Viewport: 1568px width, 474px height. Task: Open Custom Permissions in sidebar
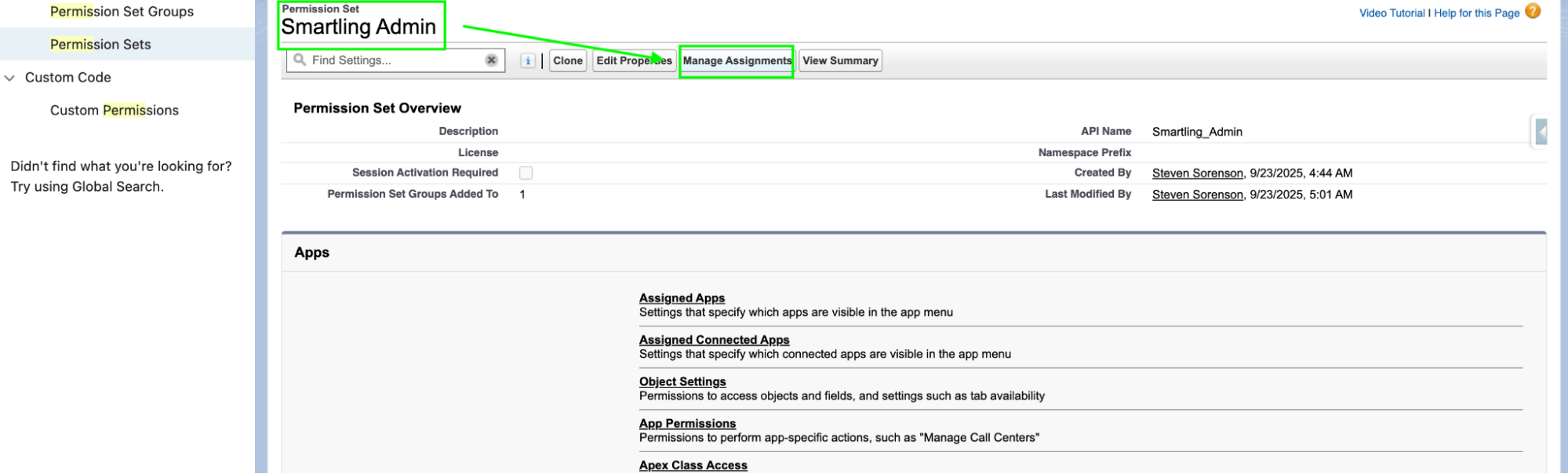[x=115, y=111]
